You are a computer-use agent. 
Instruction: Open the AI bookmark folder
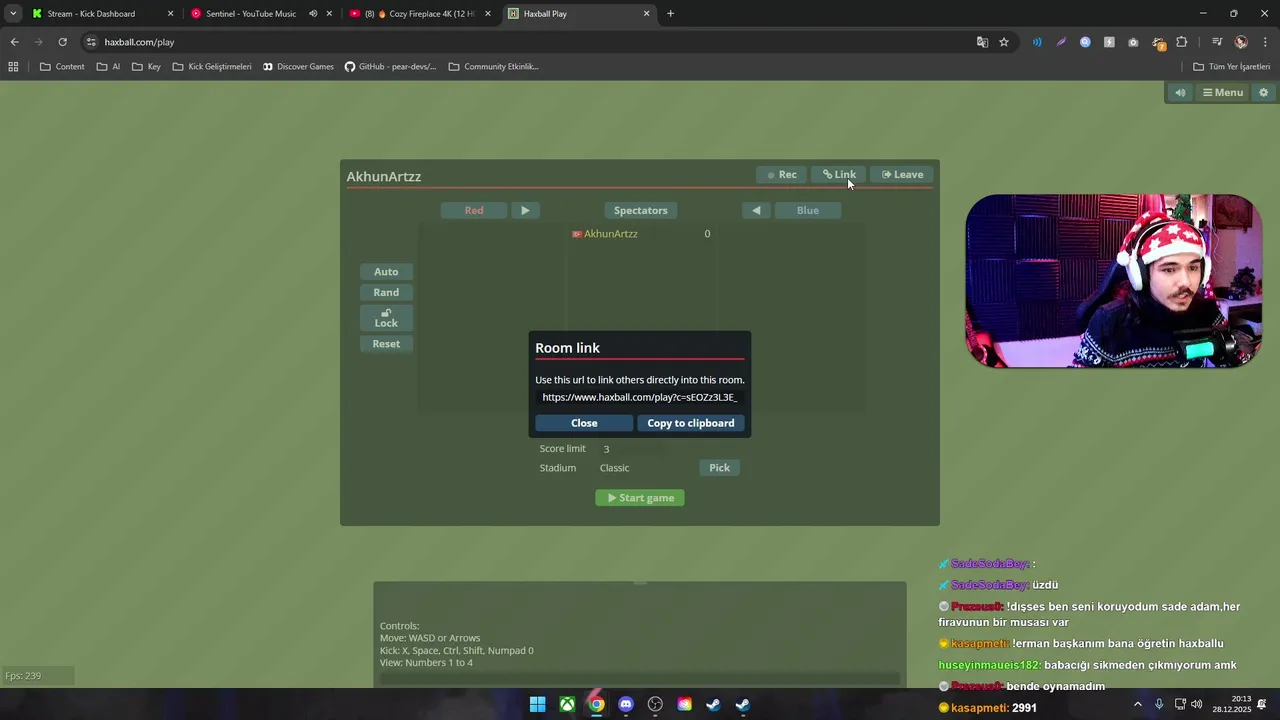(x=109, y=66)
